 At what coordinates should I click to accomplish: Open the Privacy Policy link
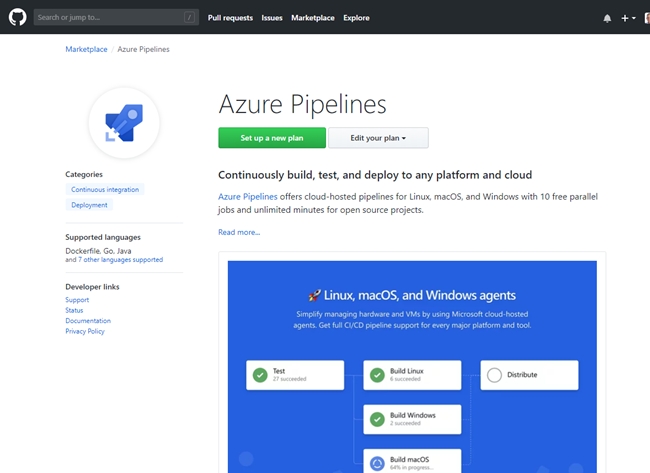[x=85, y=331]
